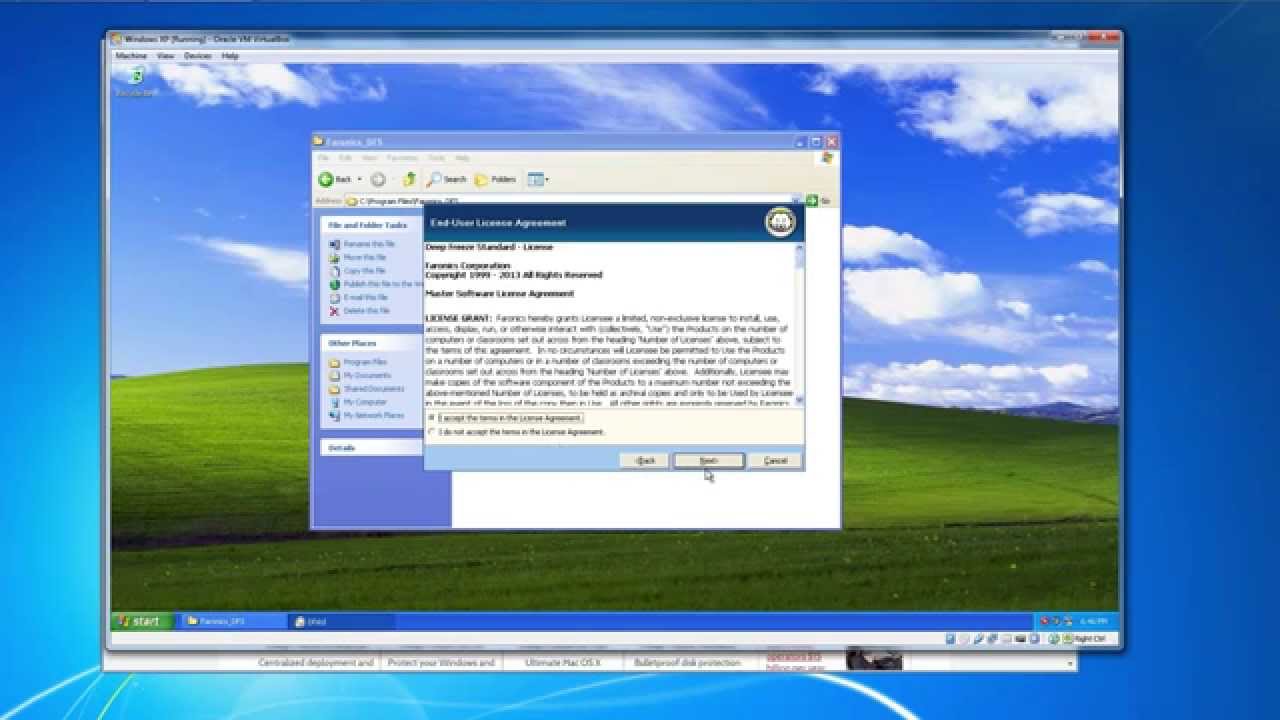Viewport: 1280px width, 720px height.
Task: Cancel the Deep Freeze installer dialog
Action: tap(775, 461)
